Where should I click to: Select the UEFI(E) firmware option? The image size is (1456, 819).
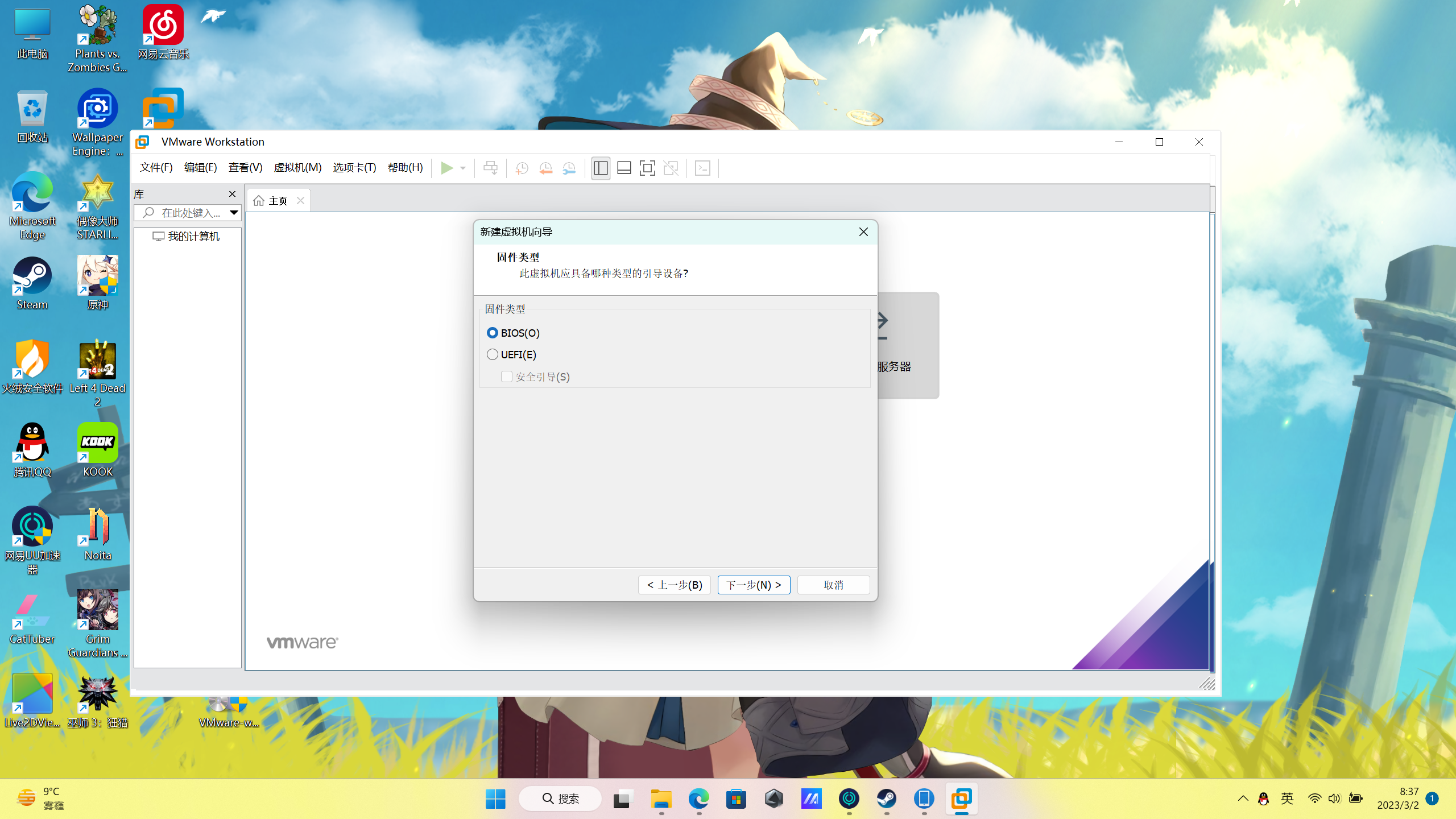pos(493,354)
